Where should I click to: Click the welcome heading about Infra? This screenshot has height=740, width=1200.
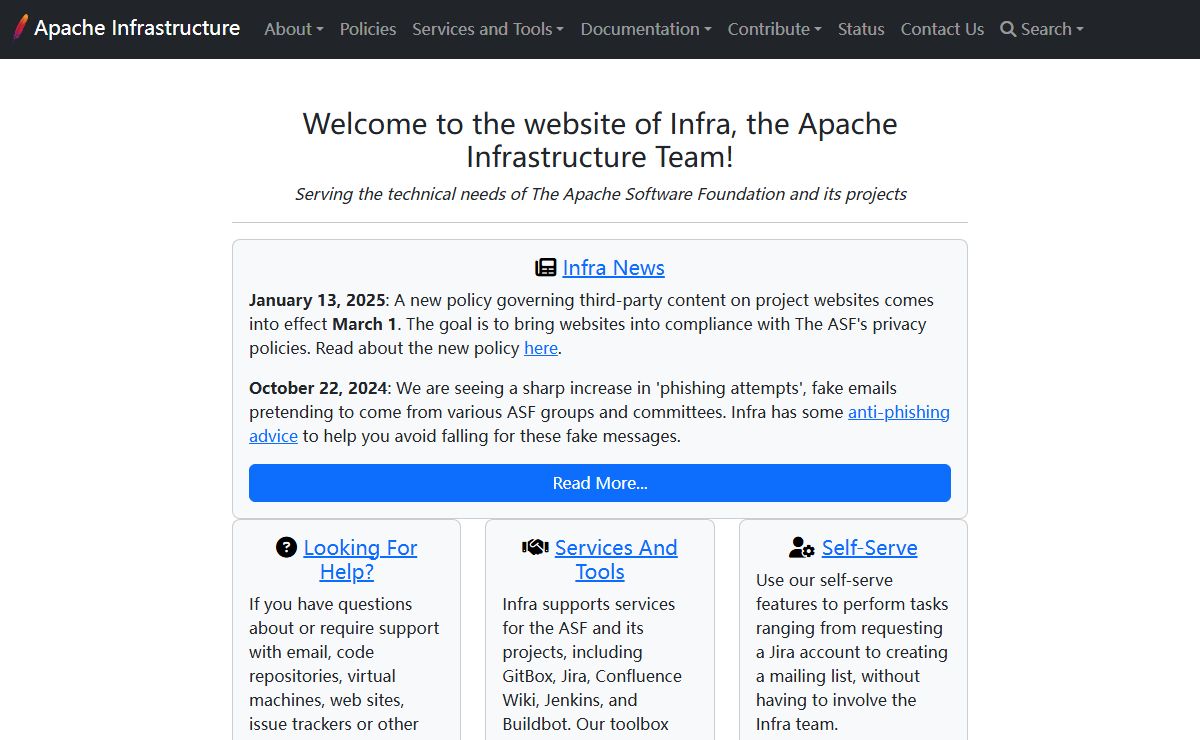pos(600,140)
